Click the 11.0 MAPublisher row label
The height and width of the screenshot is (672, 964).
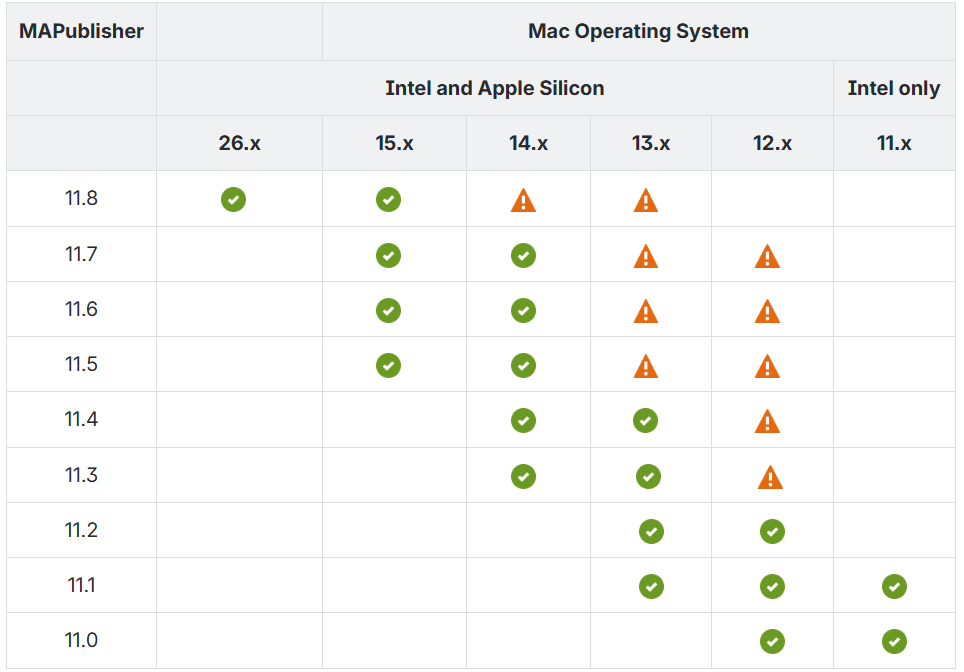81,640
